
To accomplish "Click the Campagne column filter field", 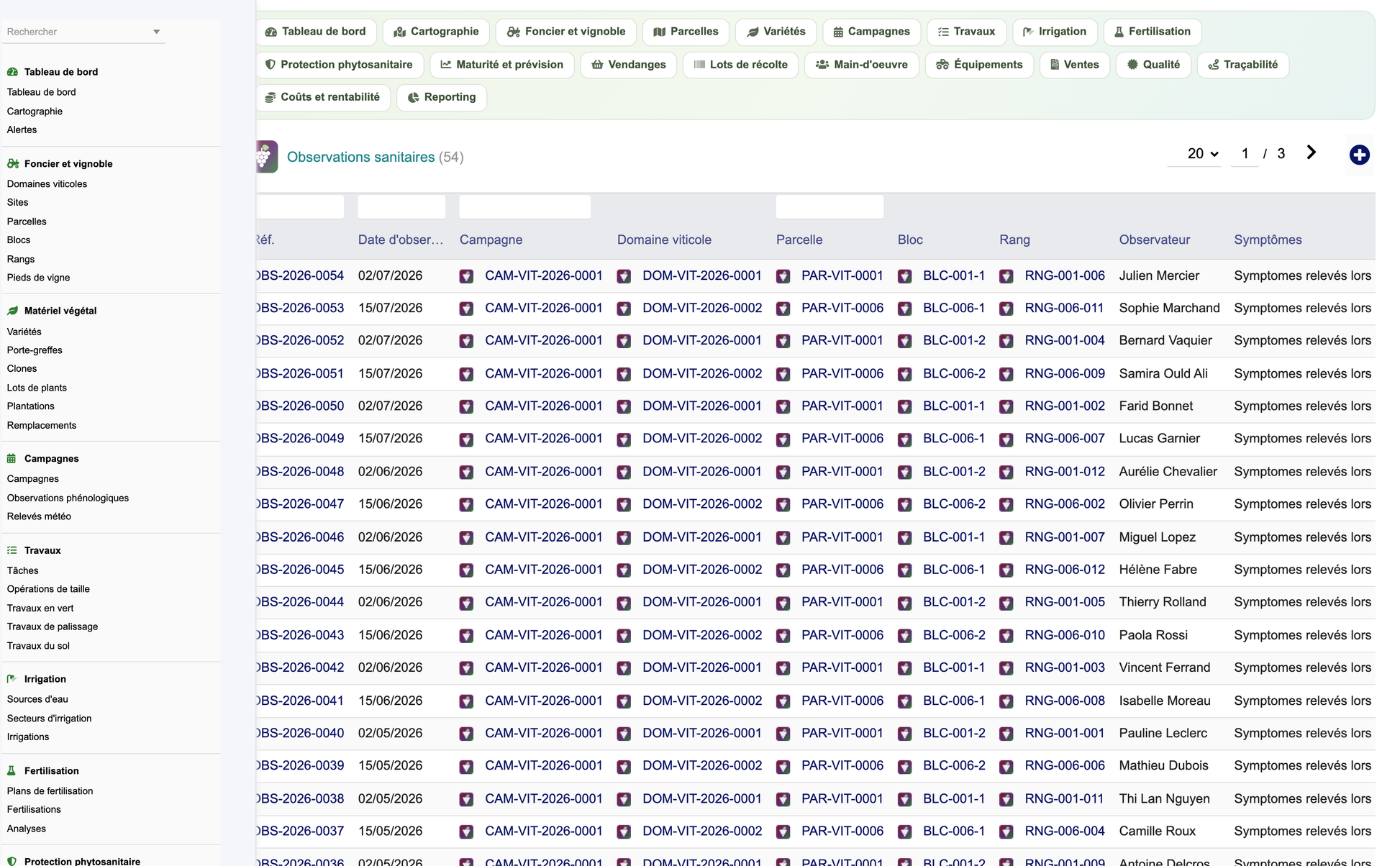I will tap(524, 207).
